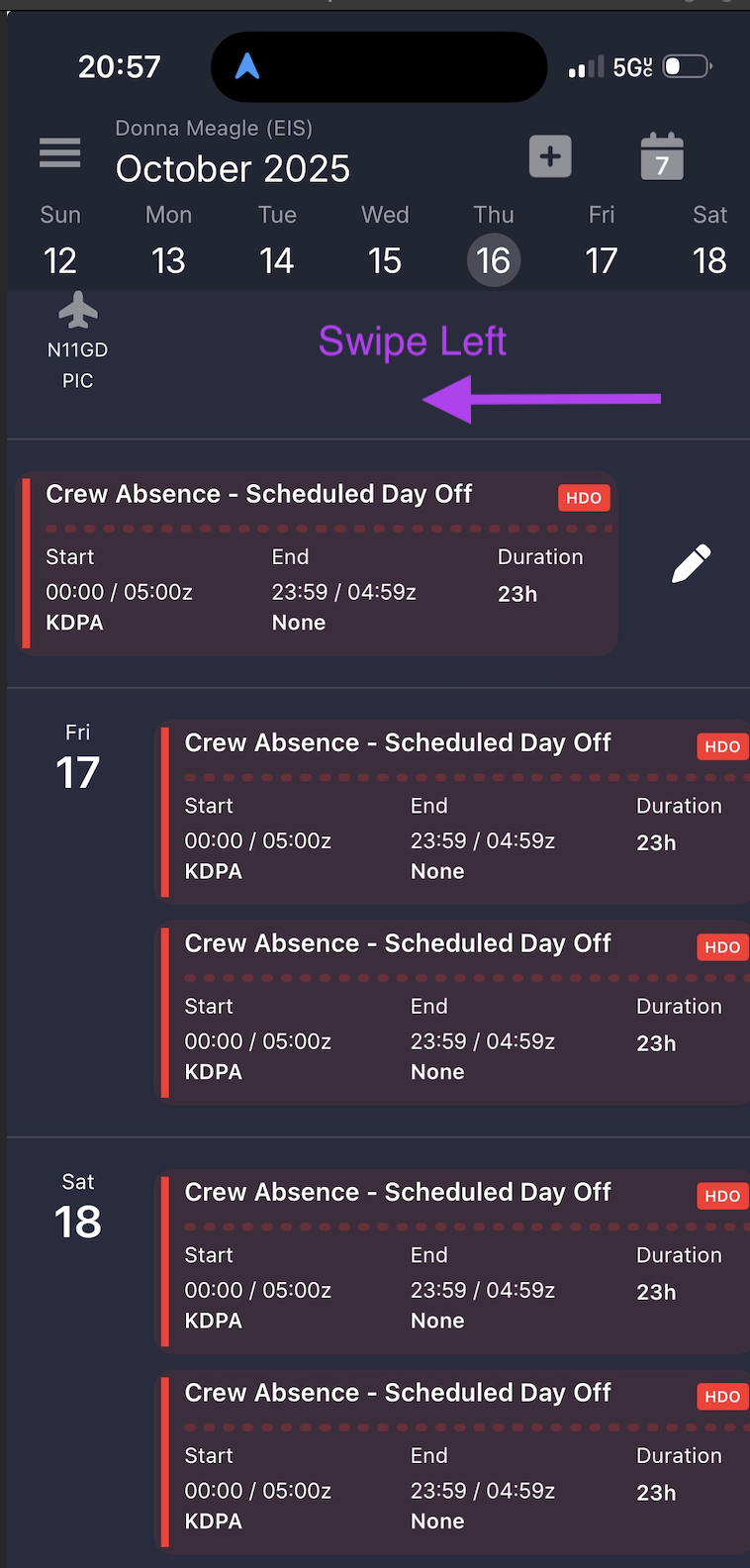The width and height of the screenshot is (750, 1568).
Task: Tap the battery indicator in status bar
Action: pos(688,66)
